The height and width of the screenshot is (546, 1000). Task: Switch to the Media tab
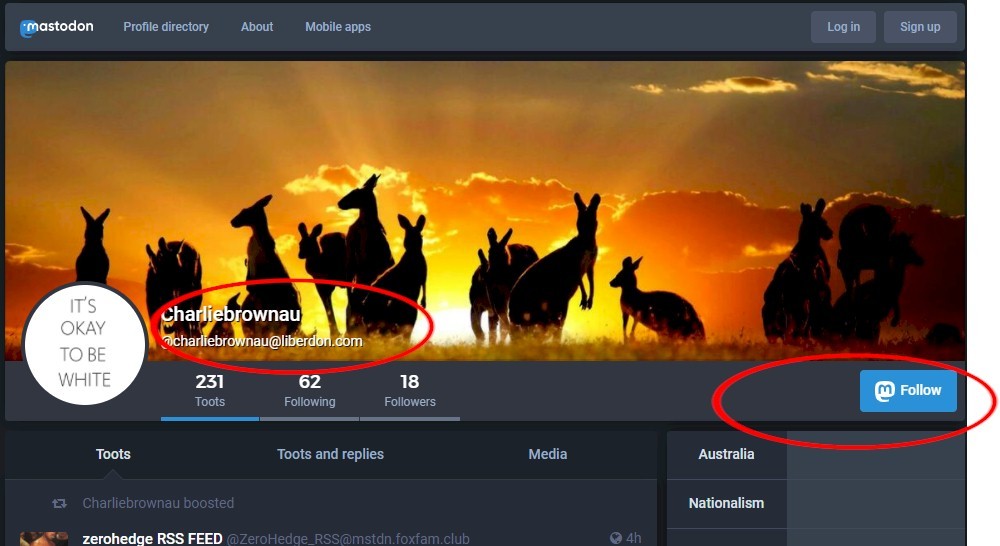(x=548, y=454)
